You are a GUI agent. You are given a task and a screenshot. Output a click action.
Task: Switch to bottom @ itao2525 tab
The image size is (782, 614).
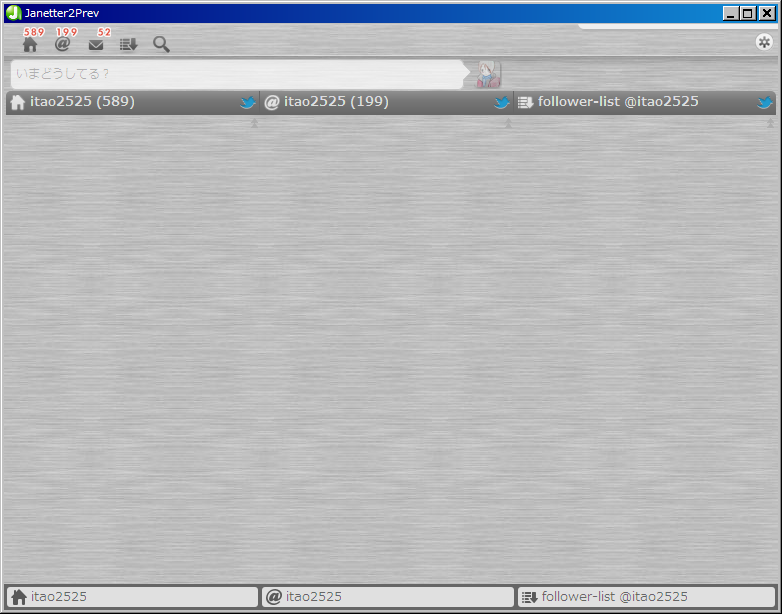(x=388, y=597)
